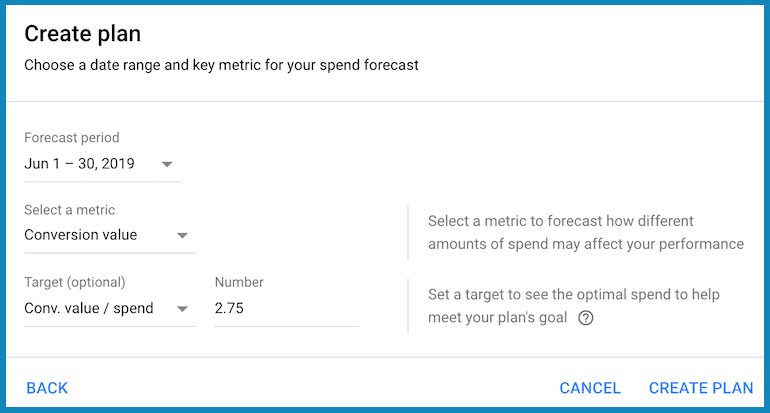Click the Number field label
This screenshot has height=413, width=770.
(239, 283)
